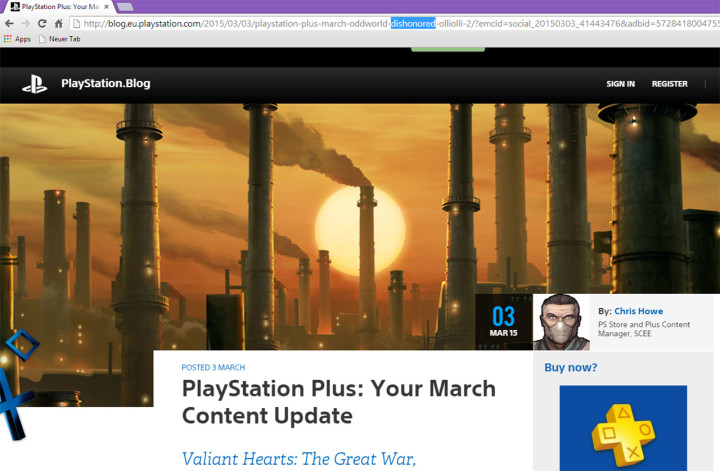The width and height of the screenshot is (720, 471).
Task: Click PS Store and Plus Content Manager text
Action: click(x=644, y=329)
